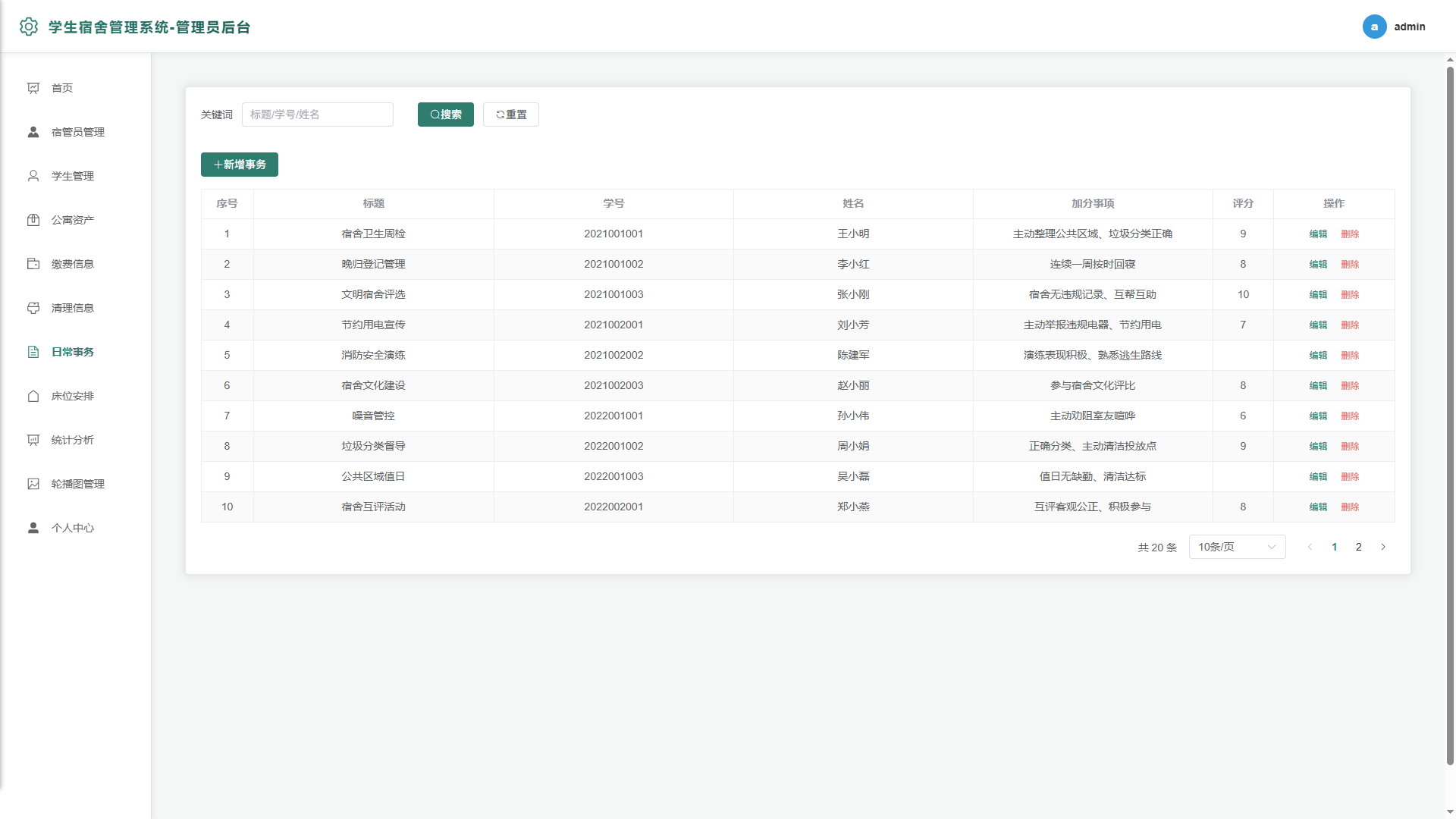Delete the 晚归登记管理 row
Screen dimensions: 1456x819
(x=1350, y=265)
